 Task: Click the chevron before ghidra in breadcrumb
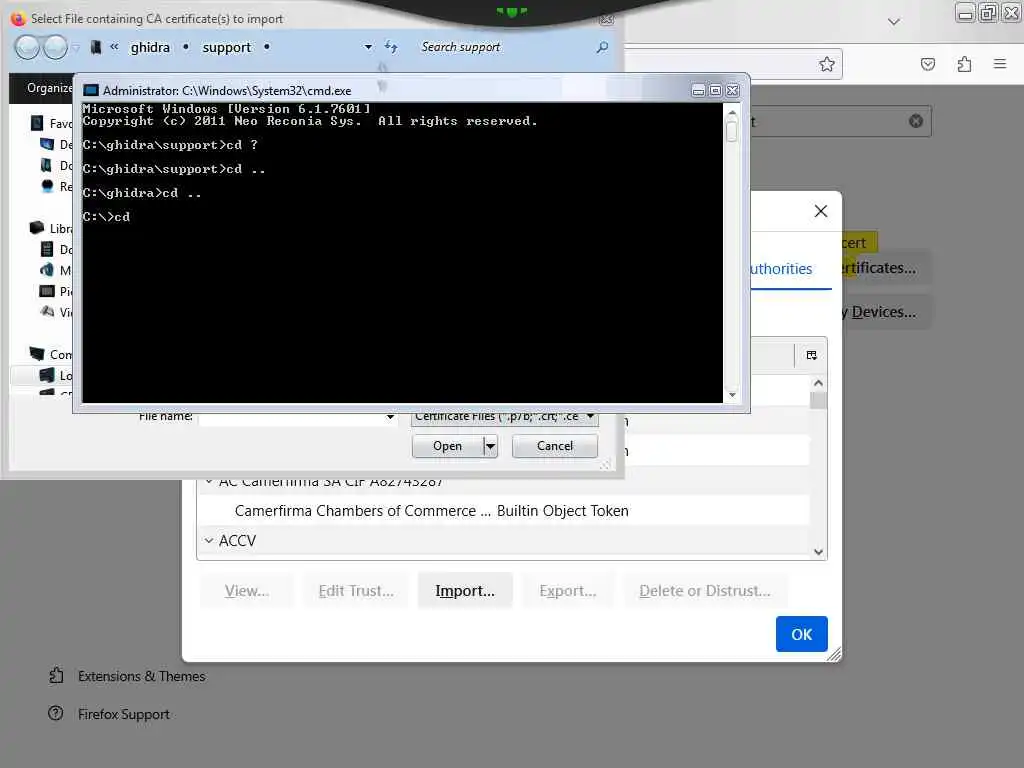coord(114,46)
